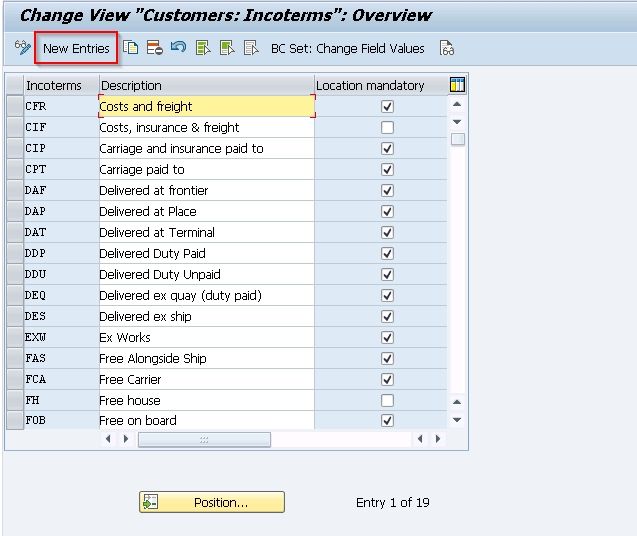Screen dimensions: 637x536
Task: Click the vertical scrollbar thumb
Action: (x=457, y=139)
